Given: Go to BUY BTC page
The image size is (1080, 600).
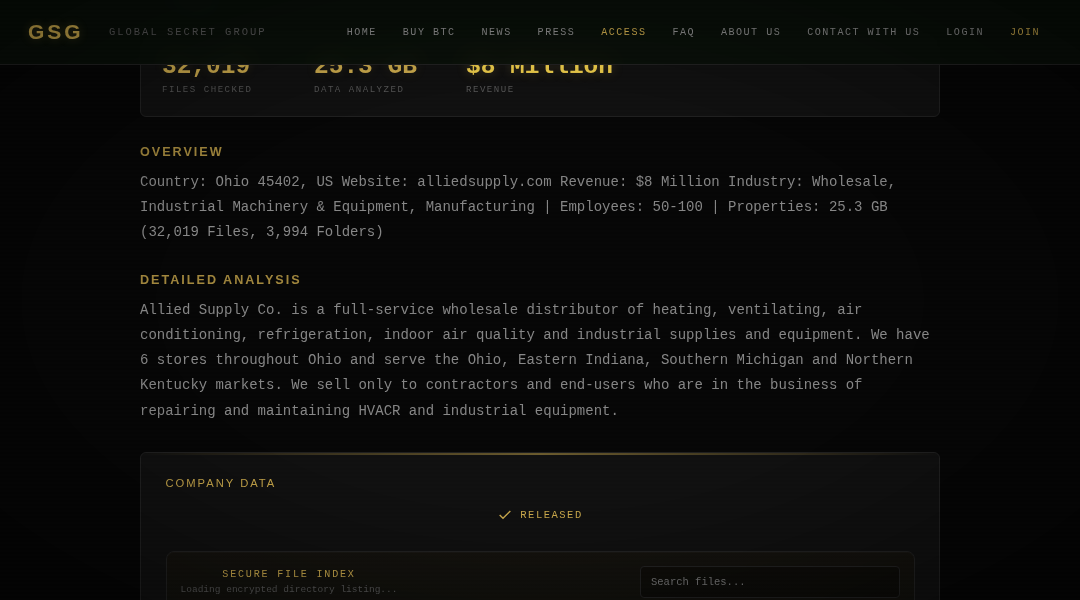Looking at the screenshot, I should pos(428,32).
